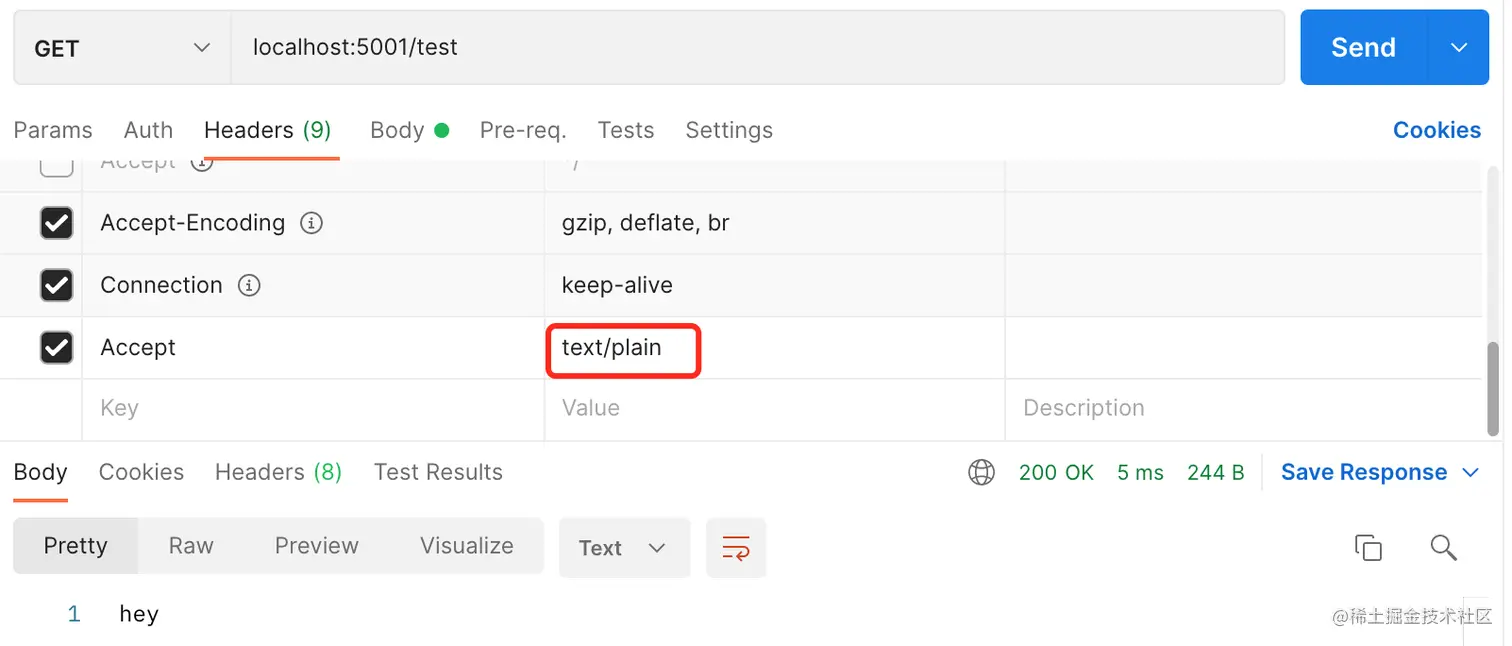Disable the Connection header checkbox
Viewport: 1512px width, 646px height.
pos(56,285)
